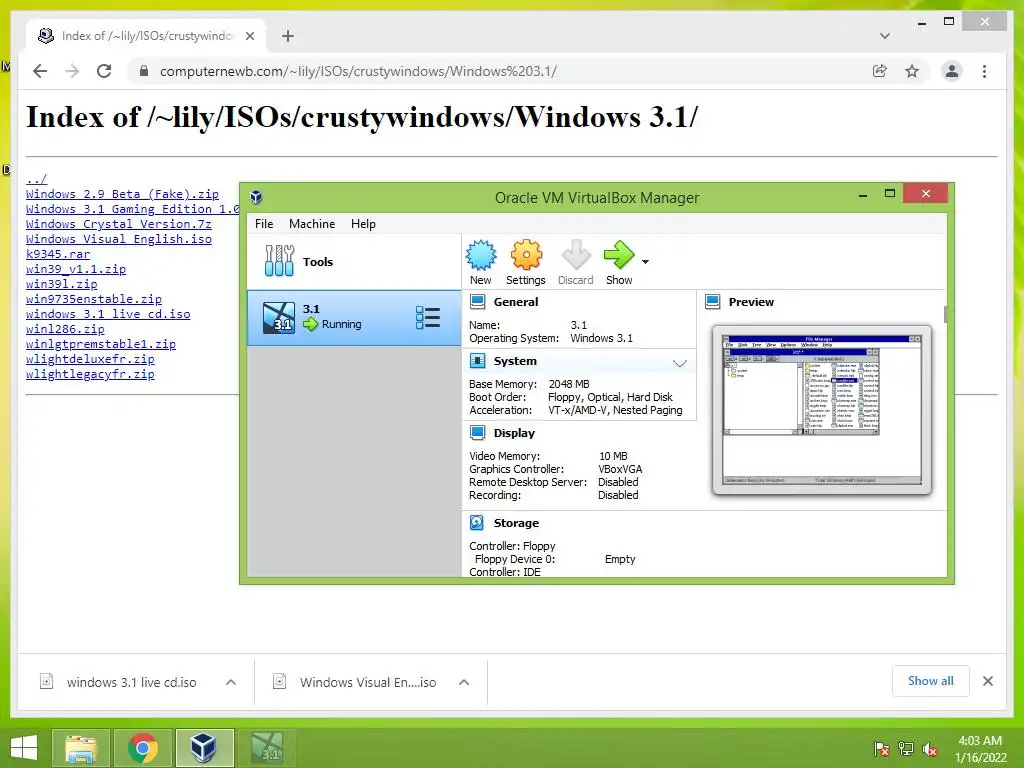Expand options for windows 3.1 live cd.iso

231,682
